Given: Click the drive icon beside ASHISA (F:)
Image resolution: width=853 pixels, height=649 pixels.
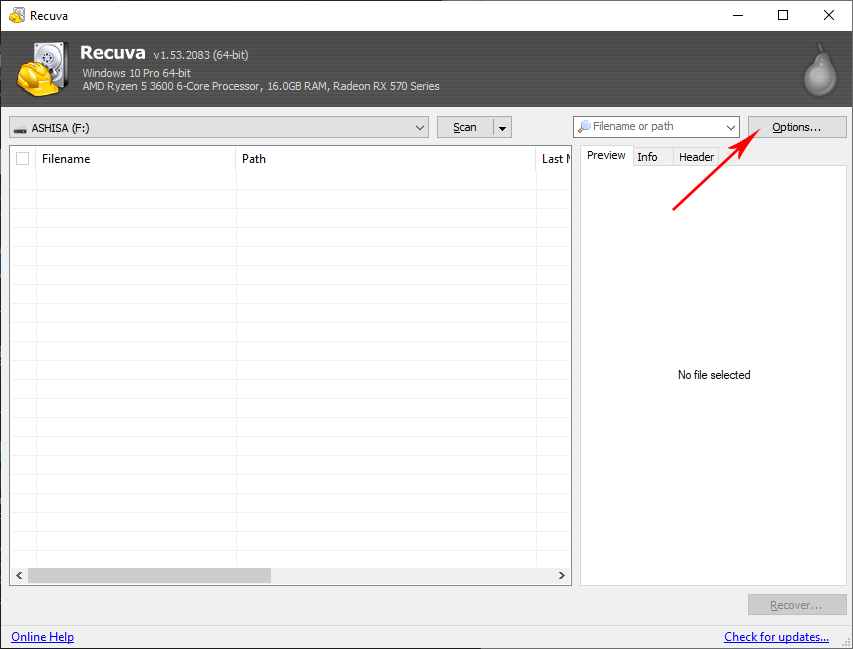Looking at the screenshot, I should pos(20,129).
